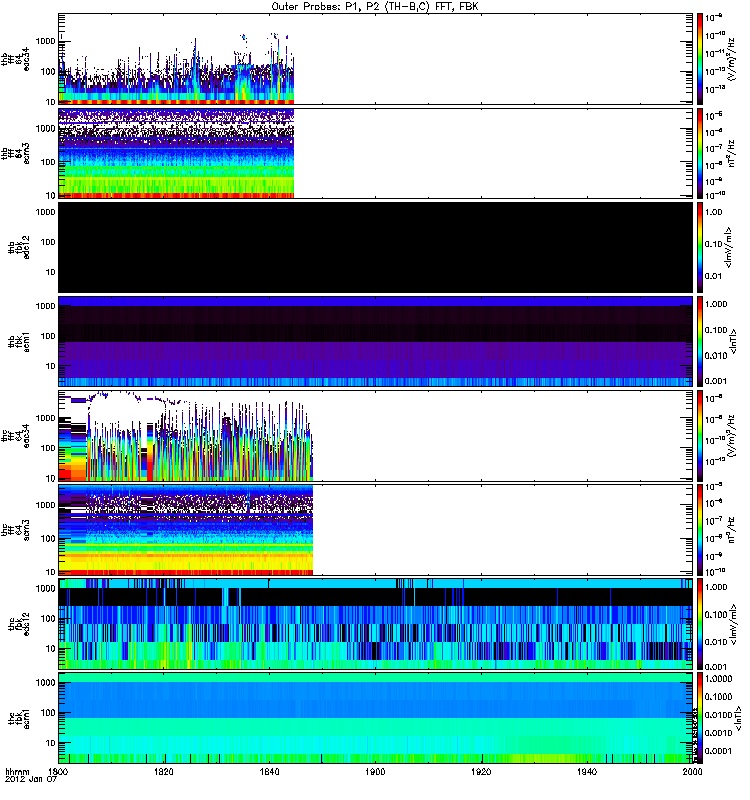
Task: Click the '1820' time axis label
Action: [164, 772]
